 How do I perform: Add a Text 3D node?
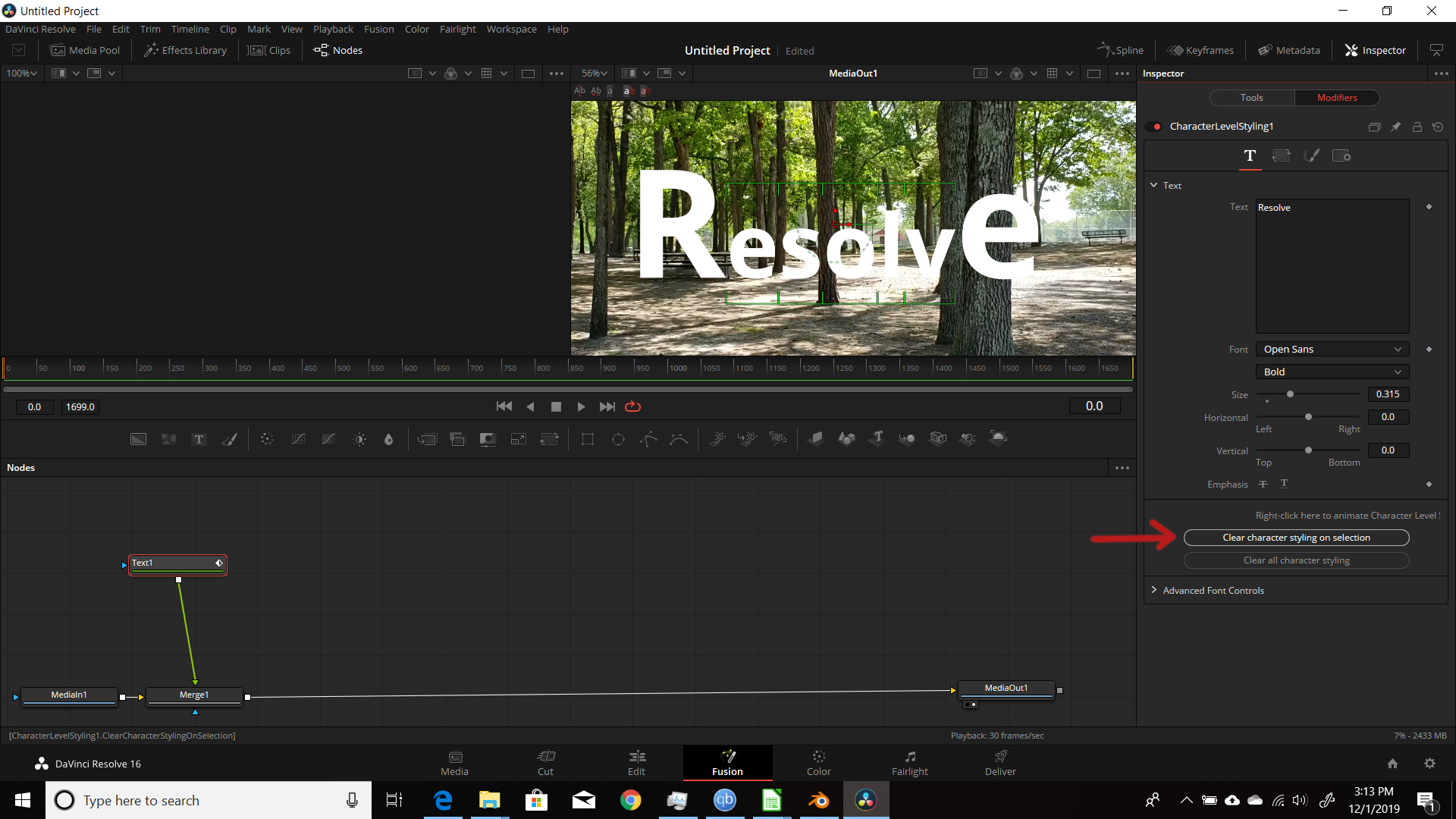[x=877, y=438]
